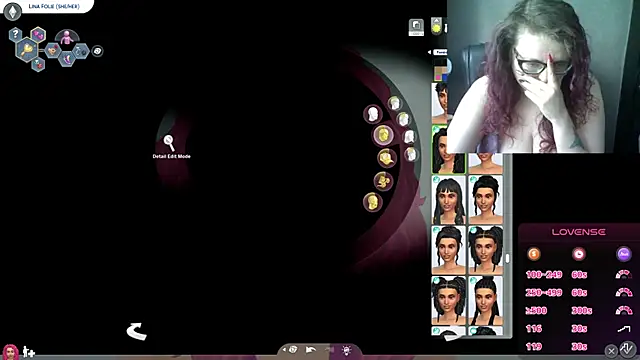This screenshot has height=360, width=640.
Task: Choose the long hair with bangs thumbnail
Action: point(449,200)
